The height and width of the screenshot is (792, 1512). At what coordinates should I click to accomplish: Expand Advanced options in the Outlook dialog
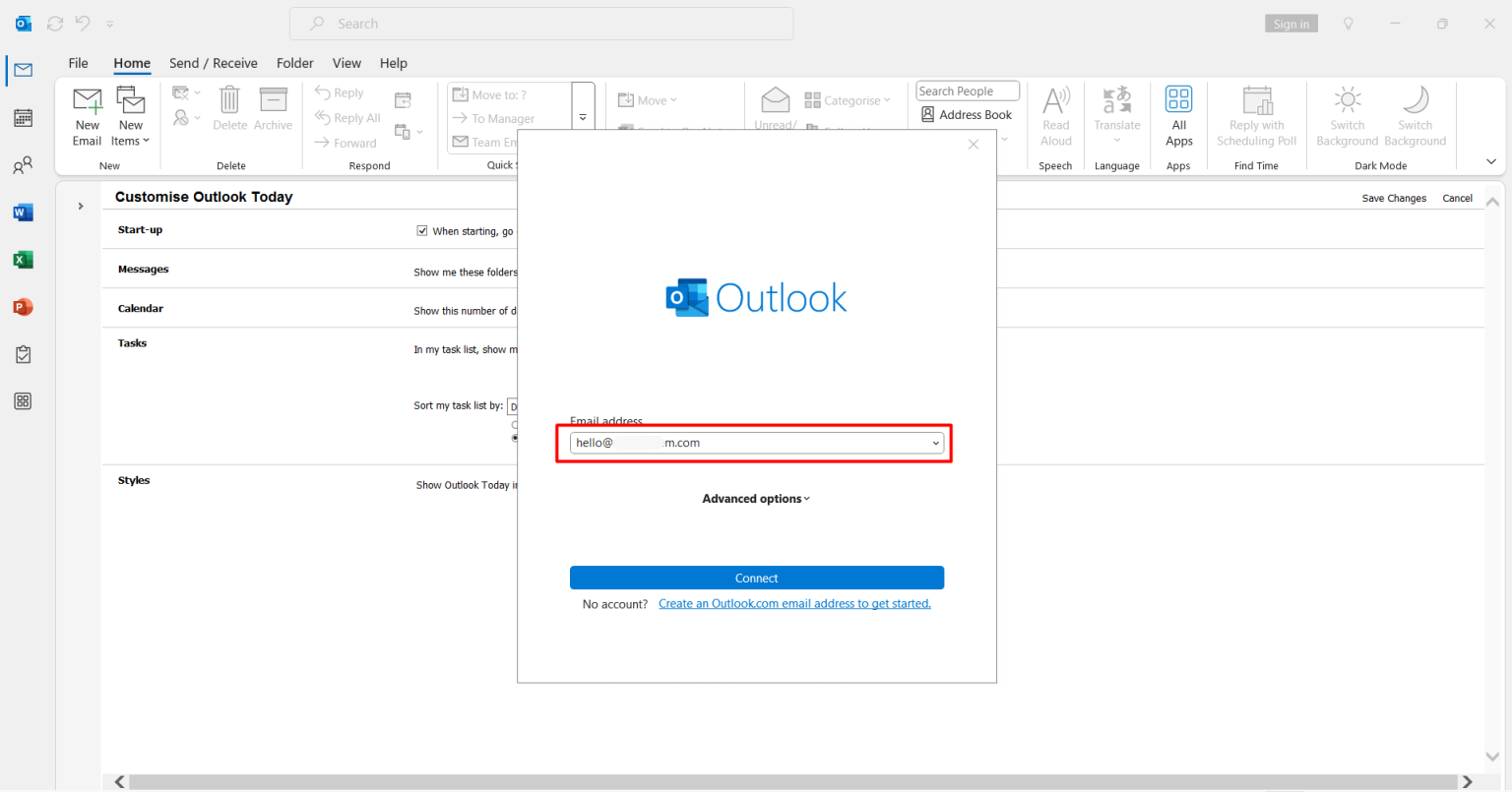tap(756, 498)
